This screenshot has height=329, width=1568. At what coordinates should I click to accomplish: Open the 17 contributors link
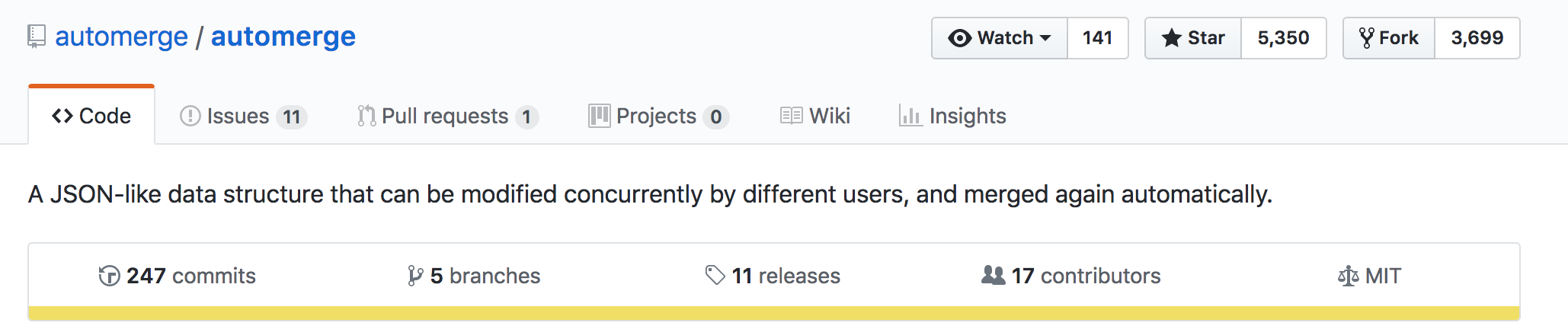click(1071, 276)
